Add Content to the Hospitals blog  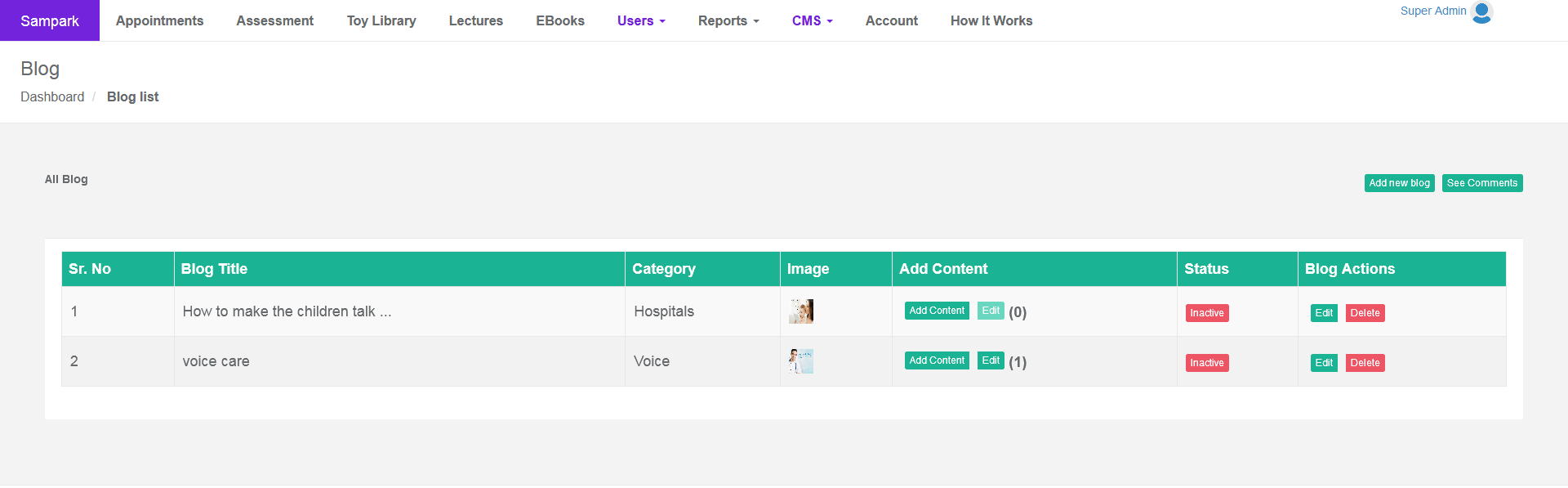point(937,311)
